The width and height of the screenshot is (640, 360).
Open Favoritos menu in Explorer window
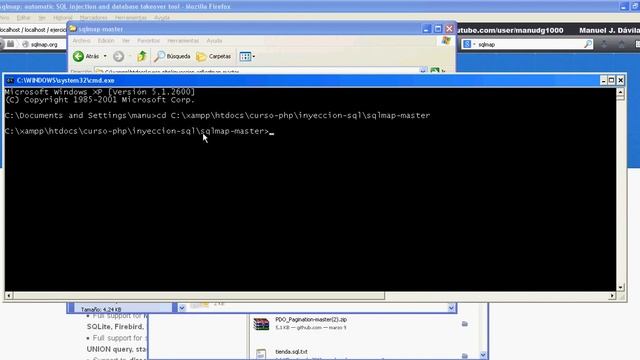149,41
